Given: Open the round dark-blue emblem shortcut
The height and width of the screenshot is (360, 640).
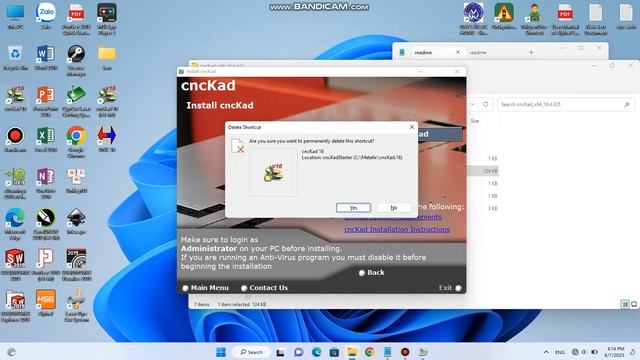Looking at the screenshot, I should 473,18.
